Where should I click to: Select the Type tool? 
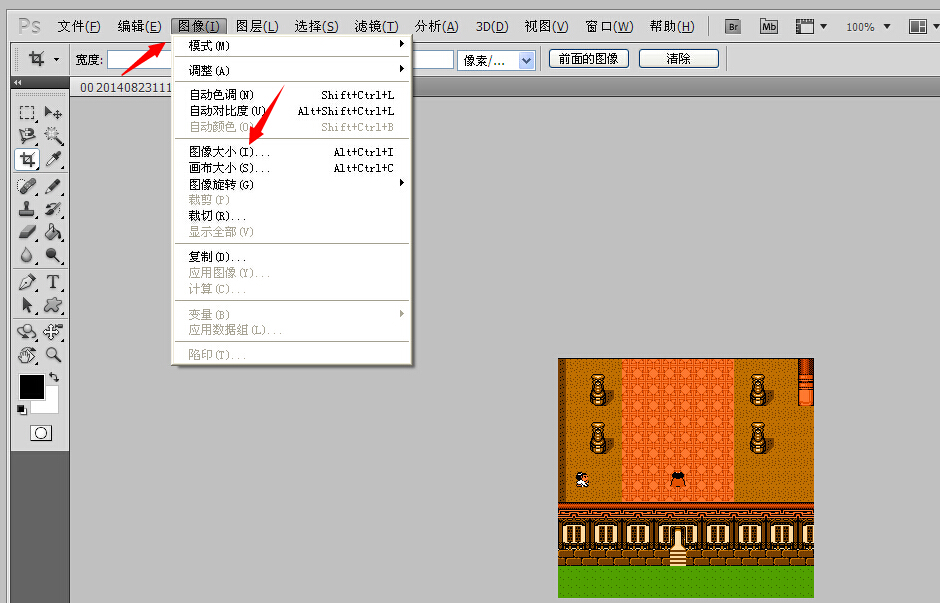tap(53, 282)
